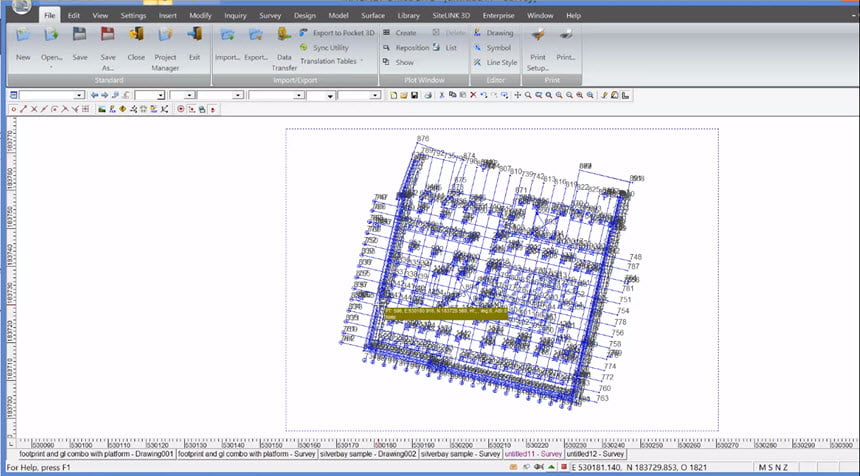Select the red line draw tool
The width and height of the screenshot is (860, 476).
point(24,110)
